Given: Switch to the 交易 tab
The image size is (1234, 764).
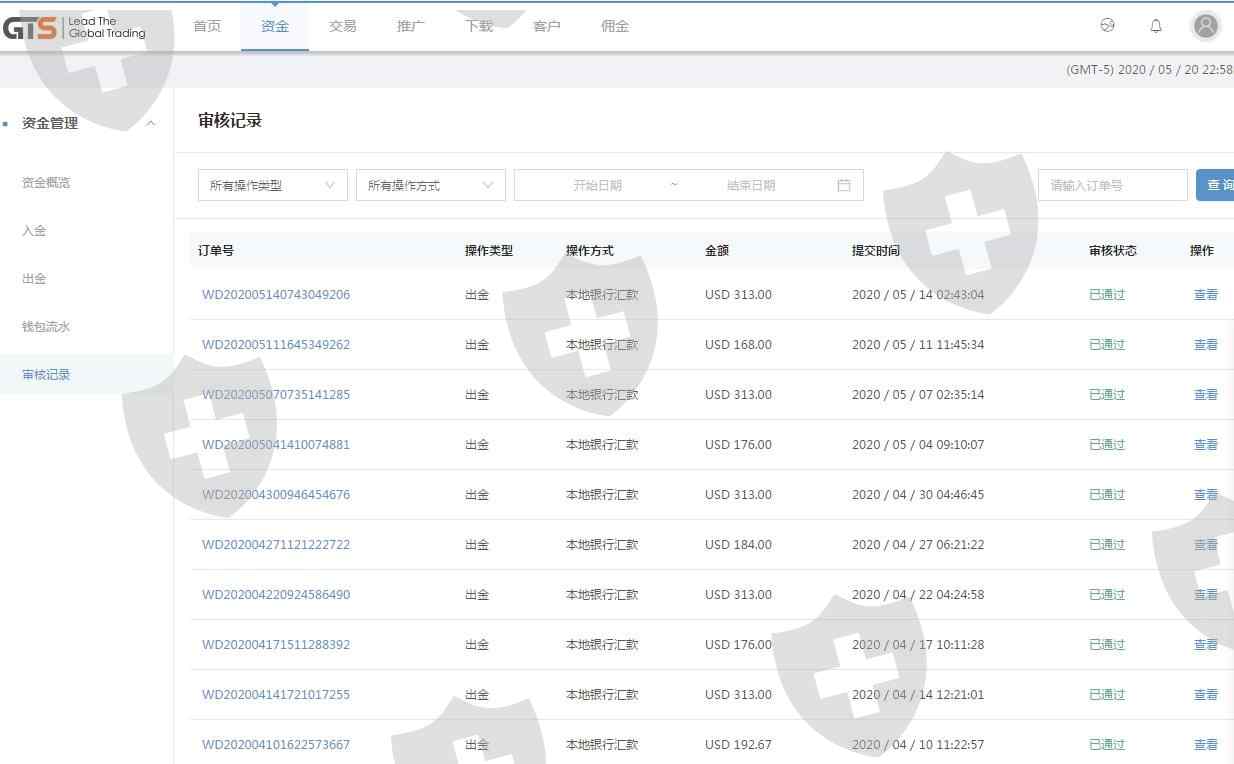Looking at the screenshot, I should click(342, 26).
